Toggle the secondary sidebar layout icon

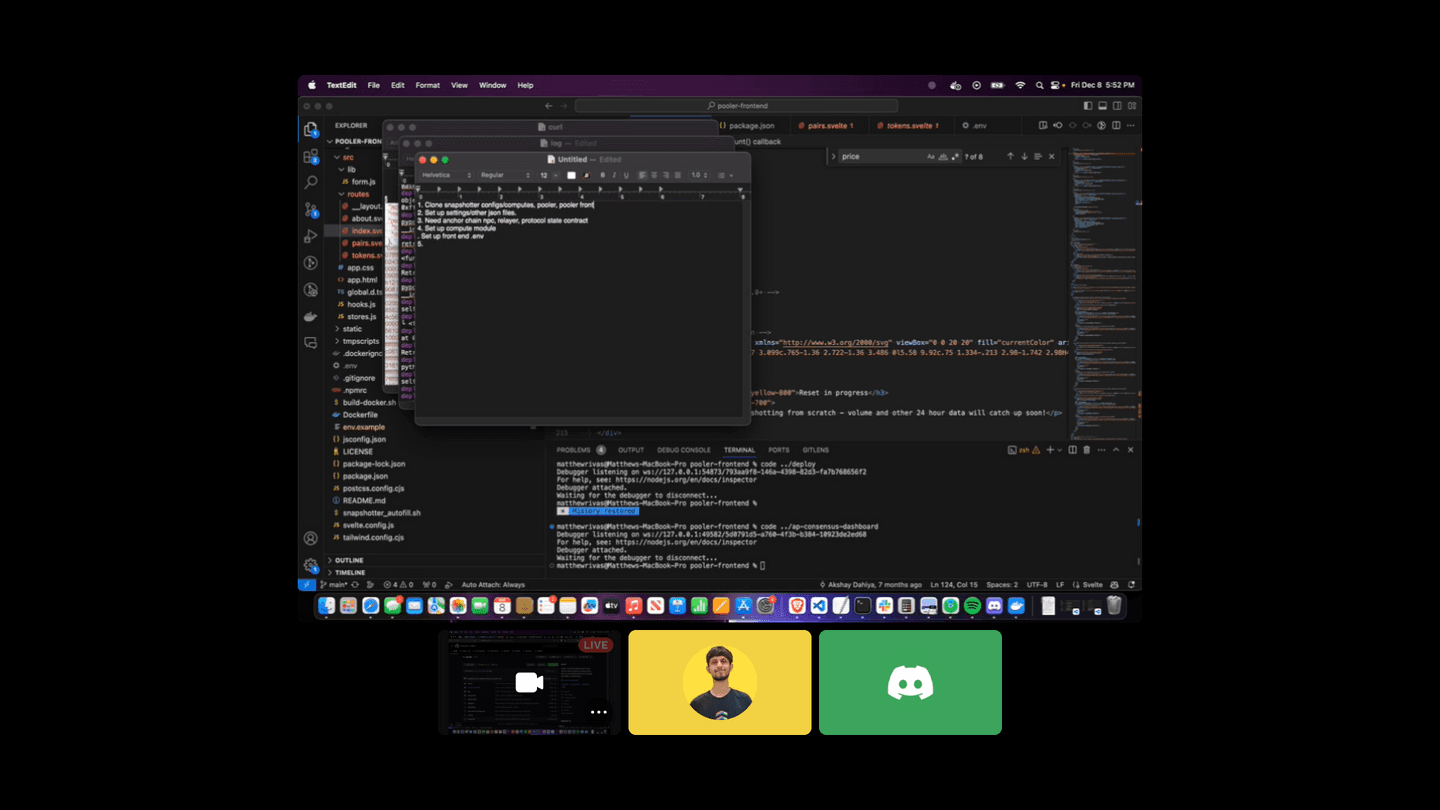pos(1117,105)
